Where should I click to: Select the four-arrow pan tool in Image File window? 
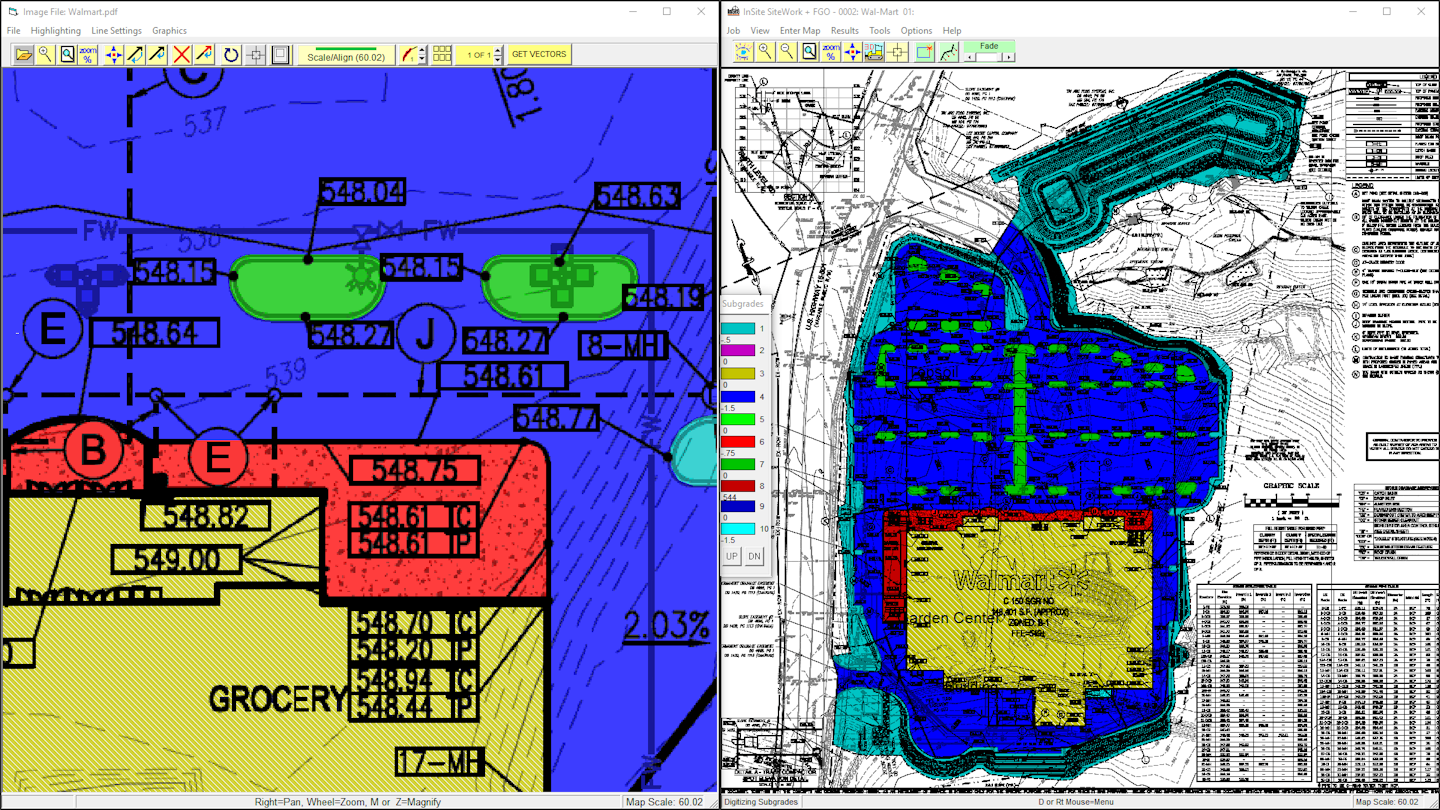tap(113, 55)
